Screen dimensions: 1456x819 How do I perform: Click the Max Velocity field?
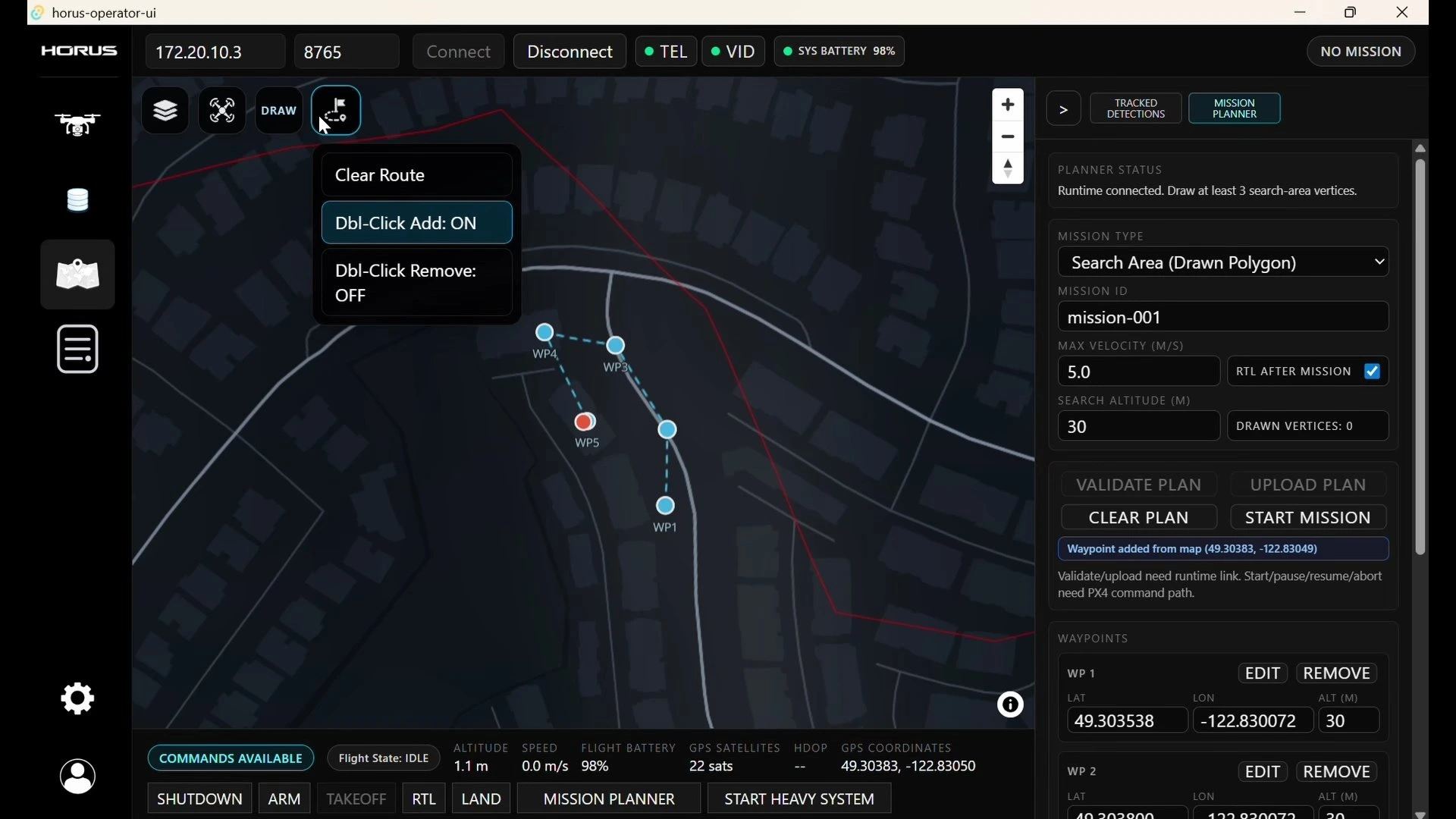[1138, 372]
